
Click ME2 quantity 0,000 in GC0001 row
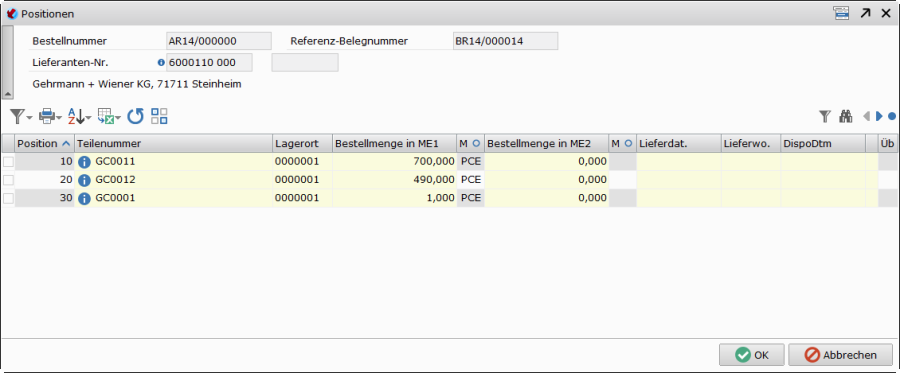pyautogui.click(x=546, y=199)
